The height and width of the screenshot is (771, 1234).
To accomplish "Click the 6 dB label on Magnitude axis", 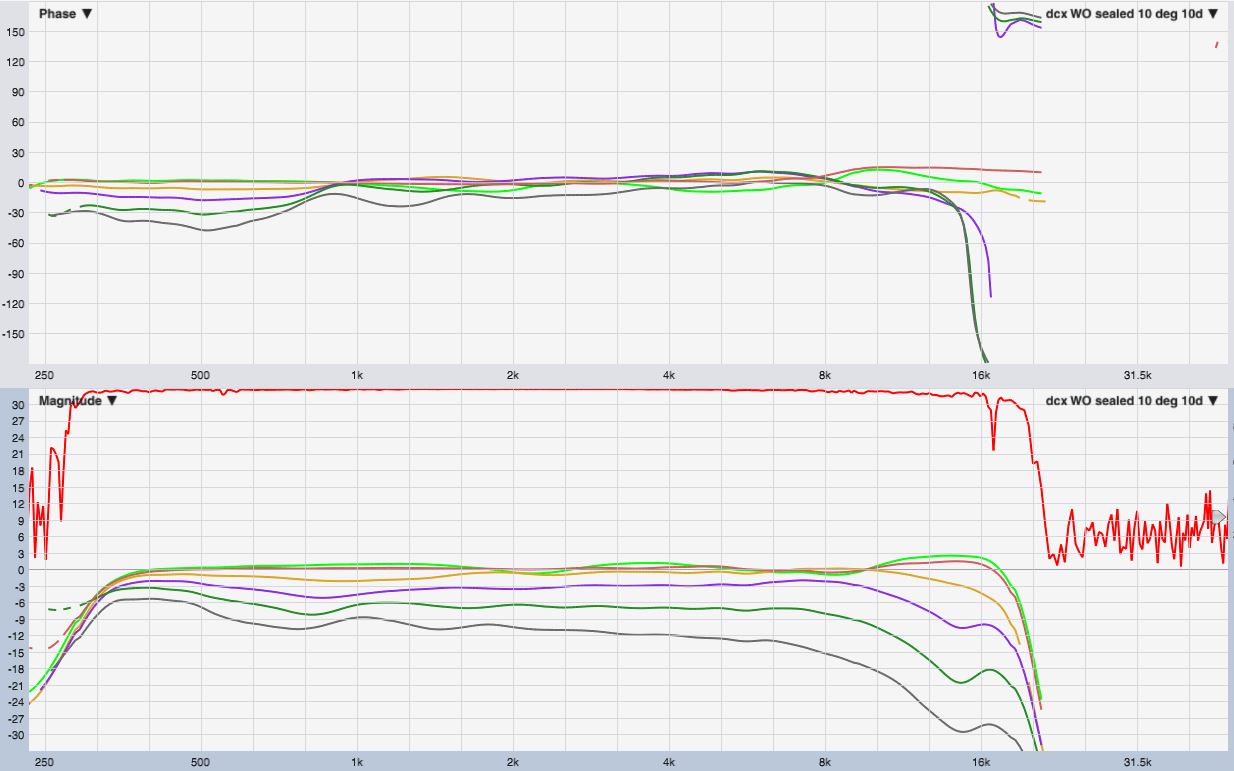I will (x=20, y=537).
